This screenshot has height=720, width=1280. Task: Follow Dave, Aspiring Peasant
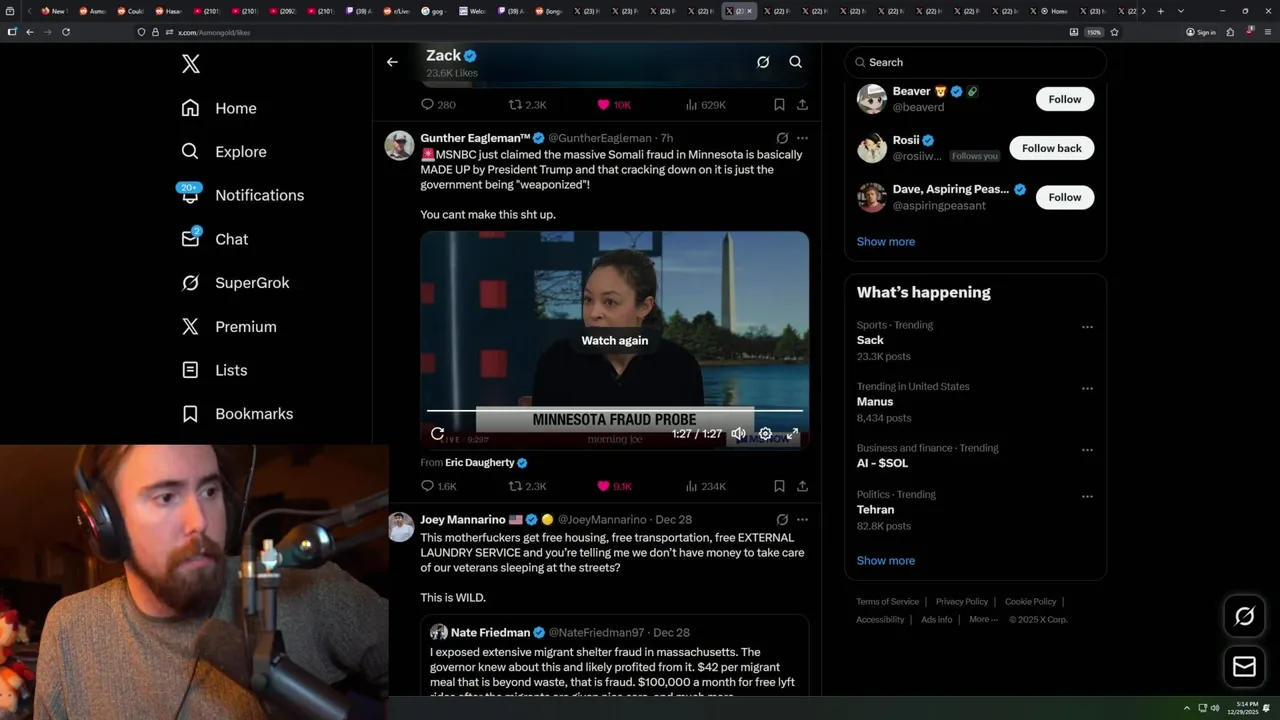click(1065, 197)
